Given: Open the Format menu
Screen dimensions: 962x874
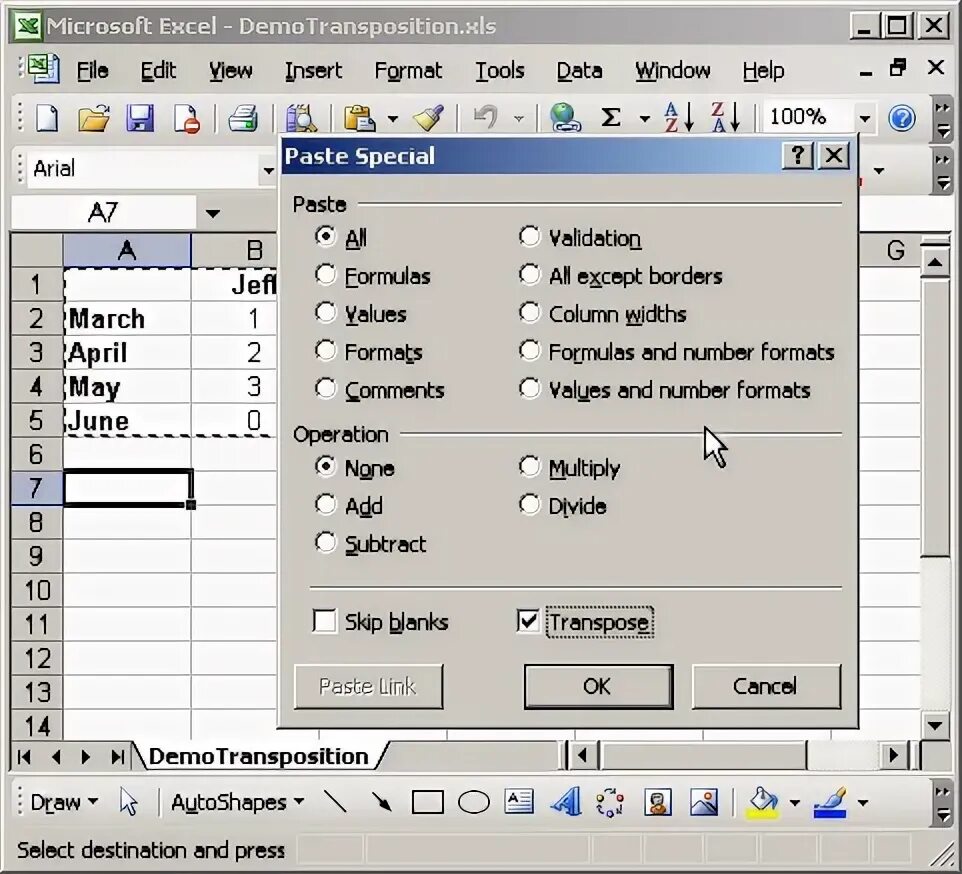Looking at the screenshot, I should (408, 71).
